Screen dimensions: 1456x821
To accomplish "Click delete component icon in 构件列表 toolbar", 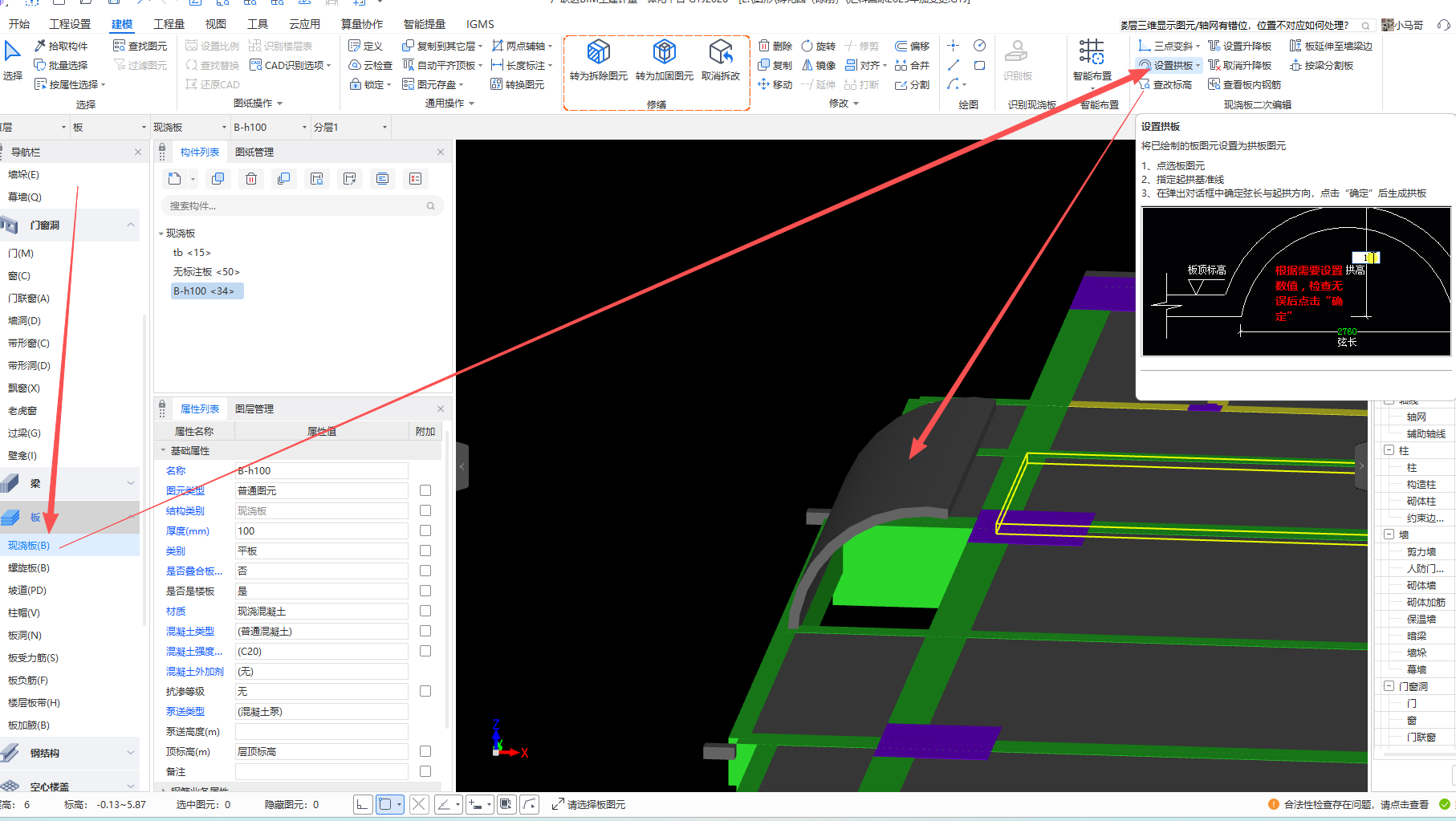I will pyautogui.click(x=251, y=179).
